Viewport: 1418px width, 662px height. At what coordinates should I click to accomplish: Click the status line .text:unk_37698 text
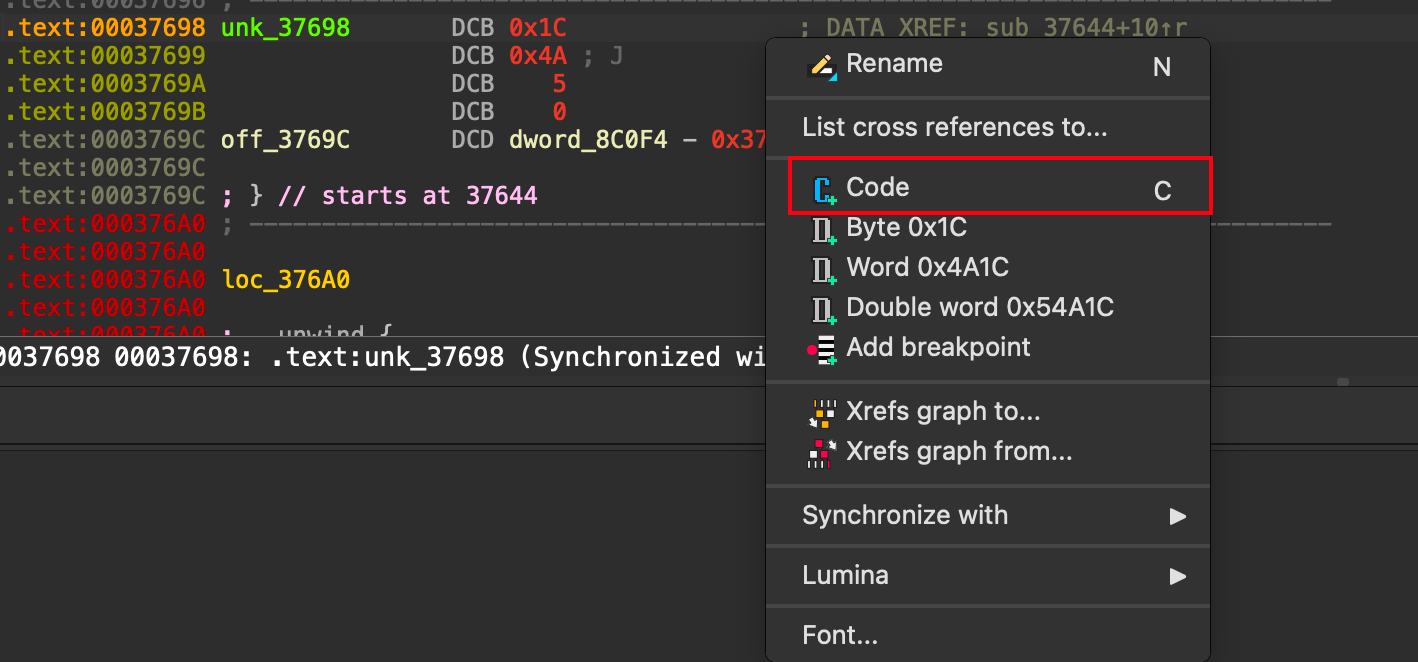click(388, 357)
